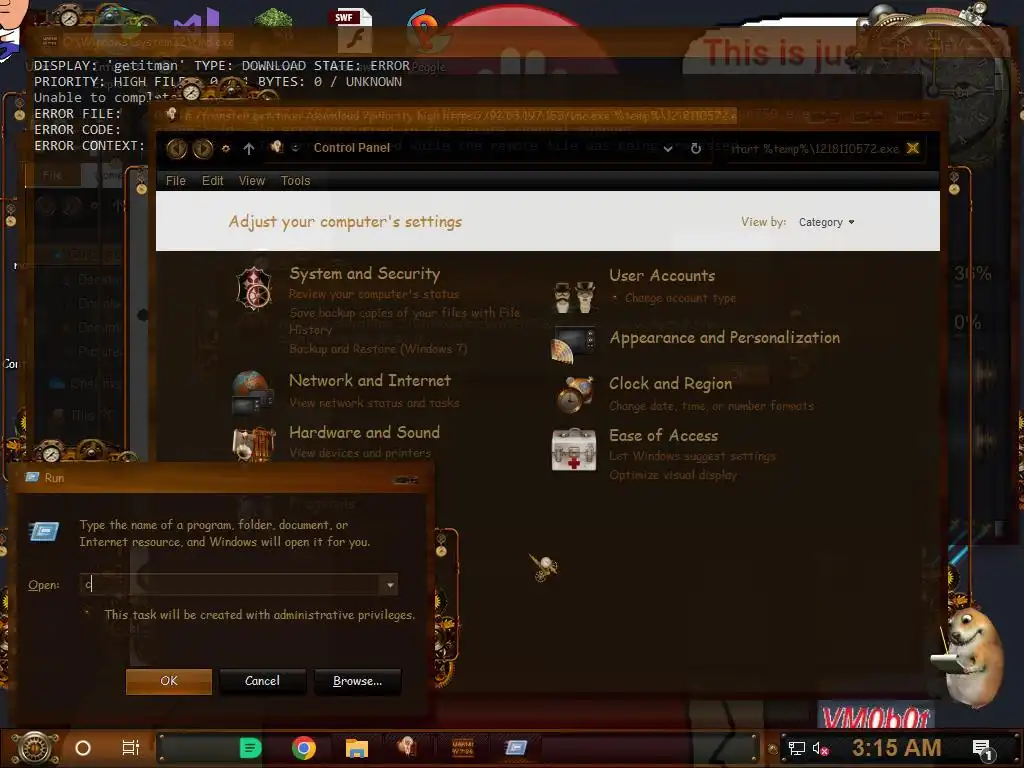Open Task View on the taskbar
Image resolution: width=1024 pixels, height=768 pixels.
[131, 748]
